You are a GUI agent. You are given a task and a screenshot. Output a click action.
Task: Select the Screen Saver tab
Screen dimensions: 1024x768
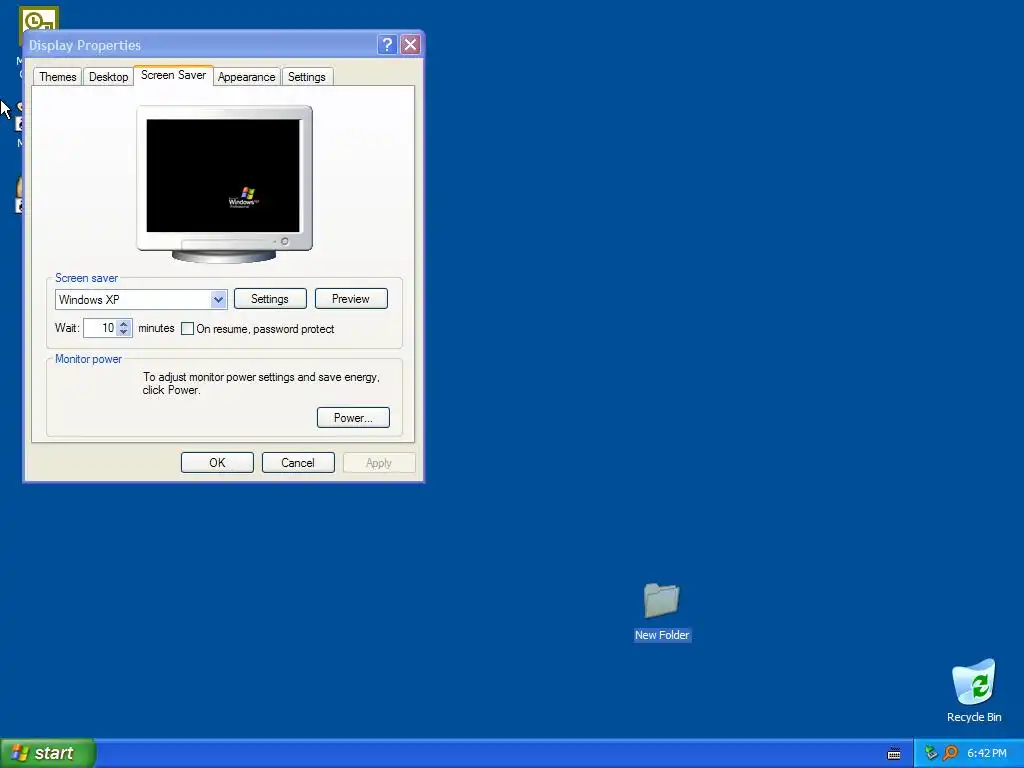coord(173,75)
